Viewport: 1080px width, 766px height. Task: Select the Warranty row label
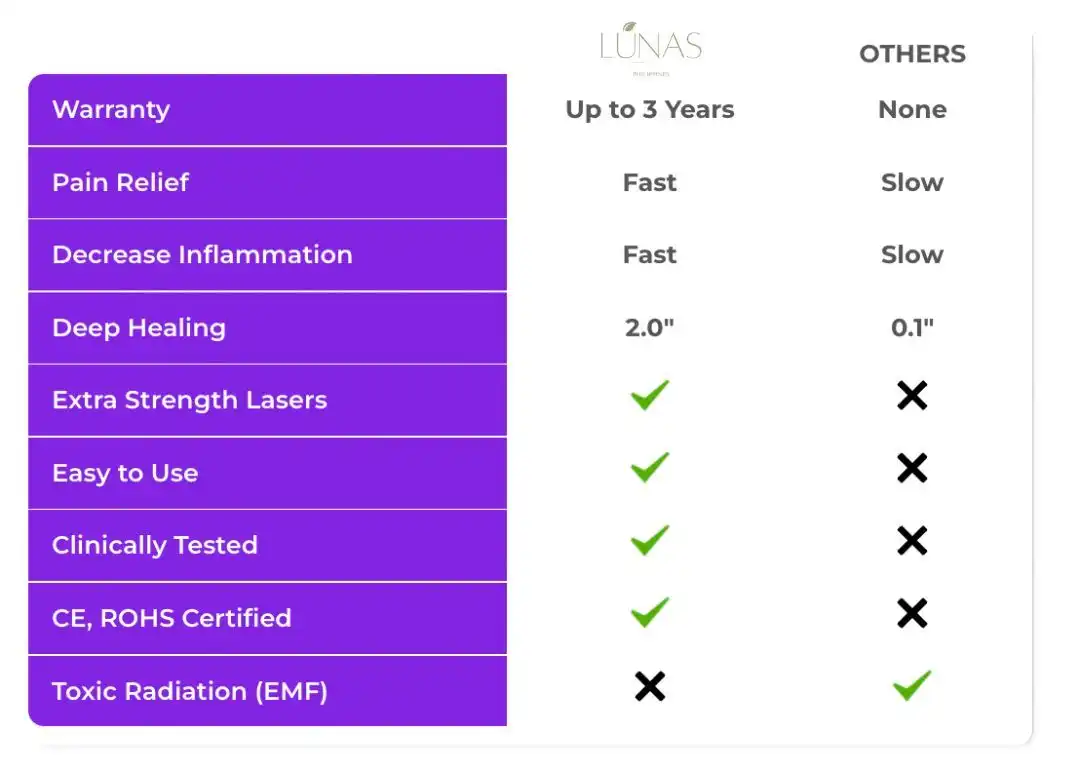pyautogui.click(x=111, y=110)
